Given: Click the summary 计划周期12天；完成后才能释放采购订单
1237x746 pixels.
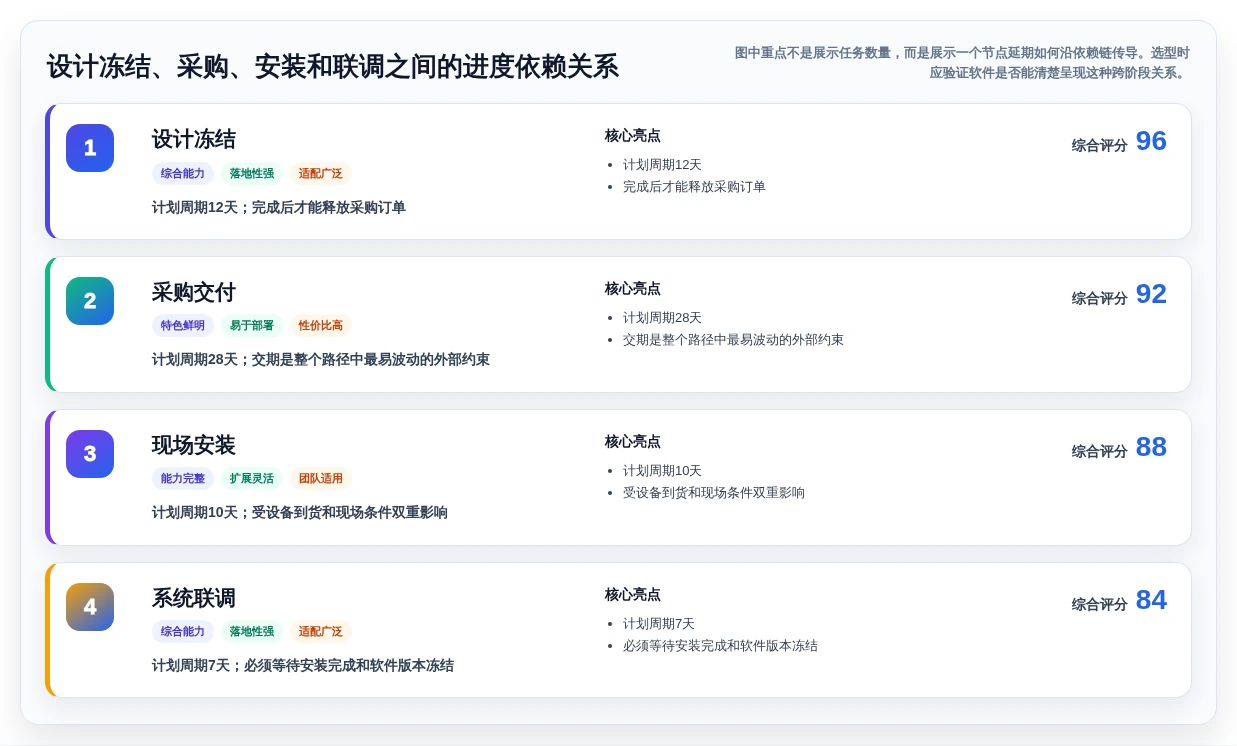Looking at the screenshot, I should pos(279,208).
